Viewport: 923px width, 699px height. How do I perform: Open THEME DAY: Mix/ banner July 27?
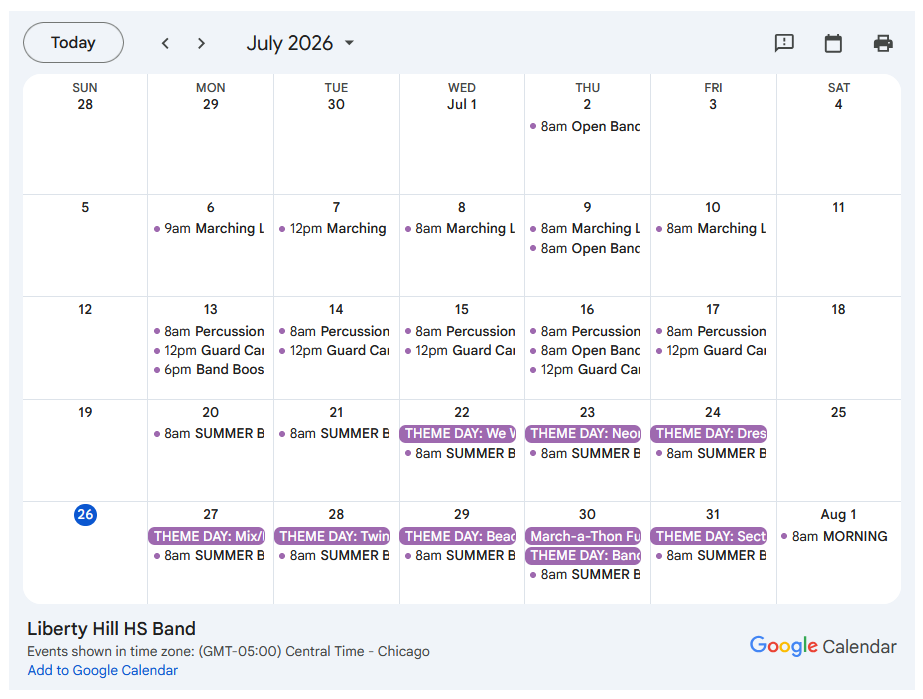[x=207, y=536]
